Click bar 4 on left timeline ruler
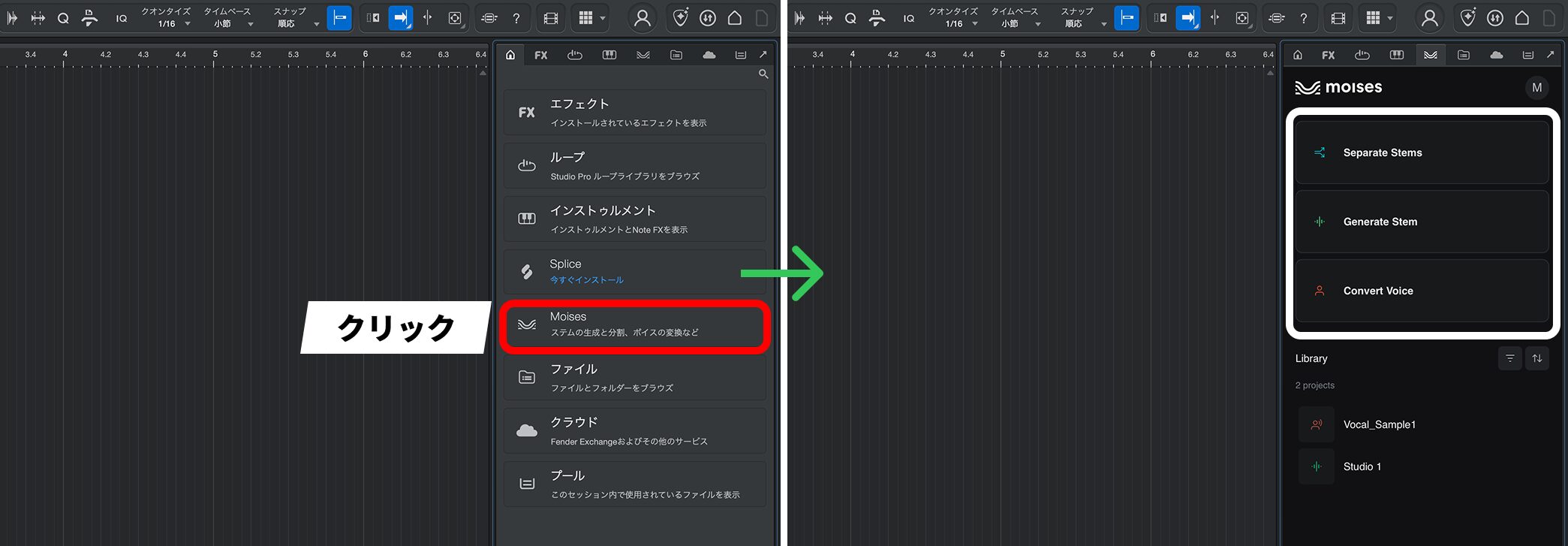This screenshot has height=546, width=1568. click(x=65, y=55)
